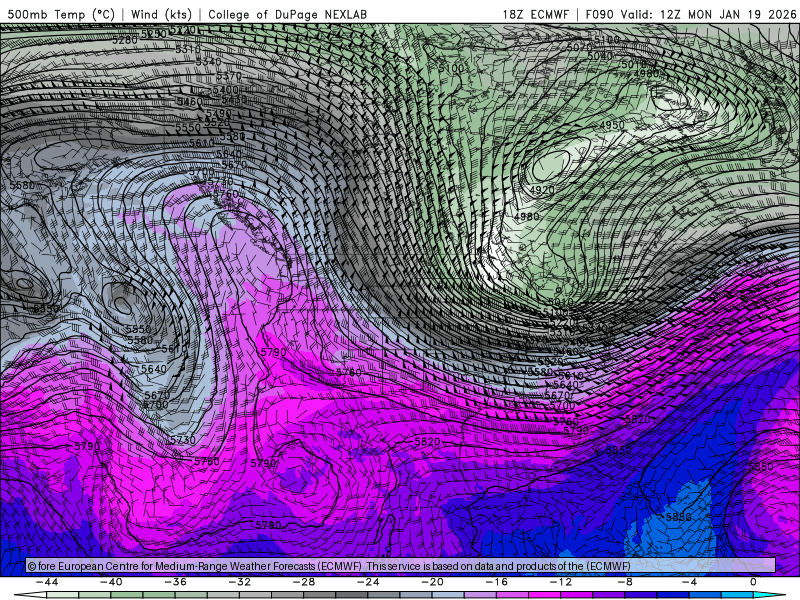The width and height of the screenshot is (800, 600).
Task: Select the -4 color scale label
Action: click(689, 582)
